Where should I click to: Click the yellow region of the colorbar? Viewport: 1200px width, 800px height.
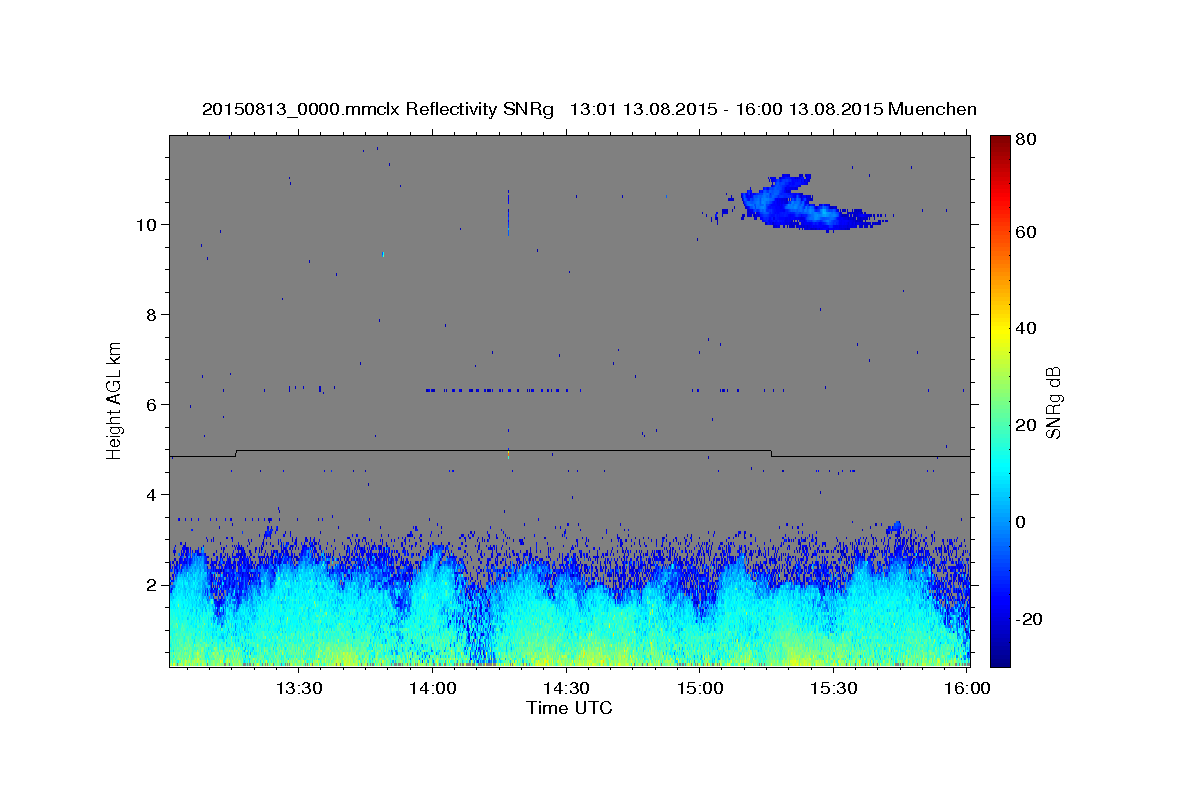1000,330
